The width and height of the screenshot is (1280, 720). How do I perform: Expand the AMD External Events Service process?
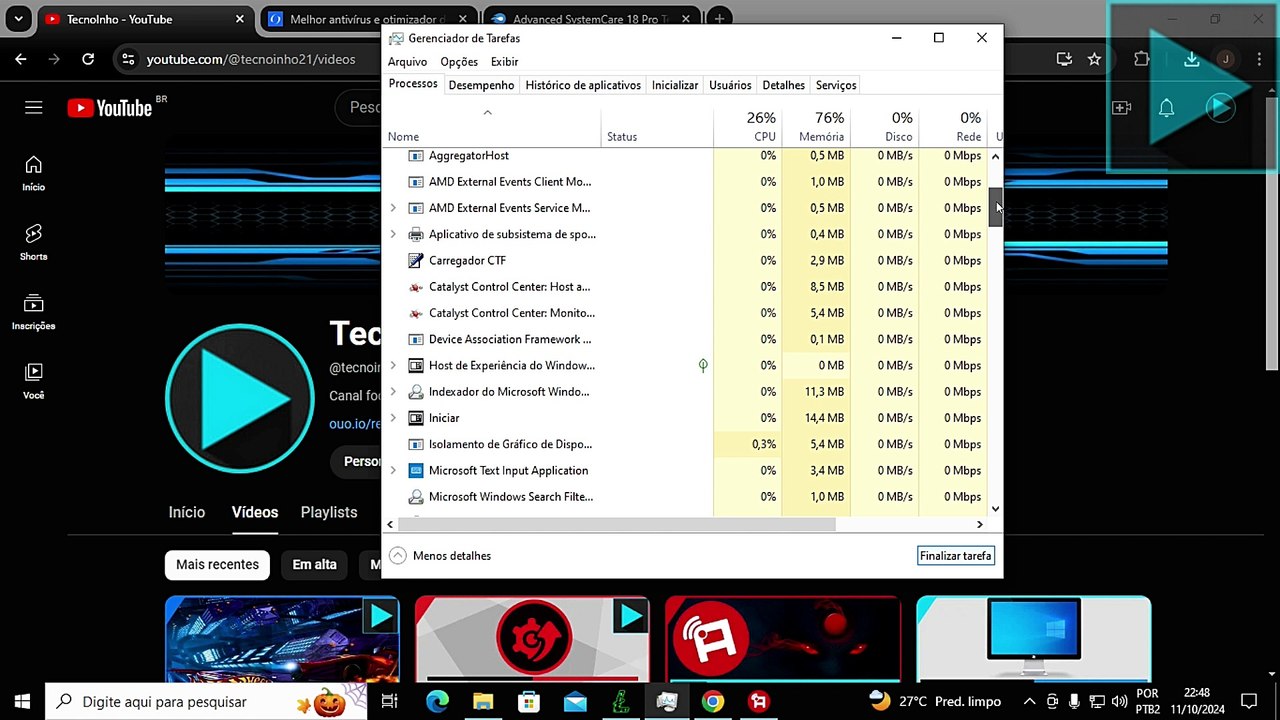pos(393,208)
